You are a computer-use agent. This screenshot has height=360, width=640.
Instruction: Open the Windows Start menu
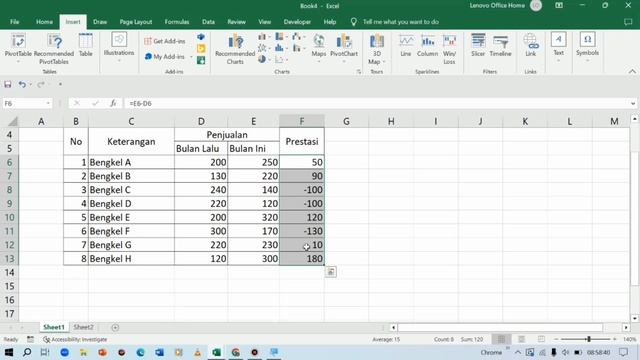[x=9, y=352]
